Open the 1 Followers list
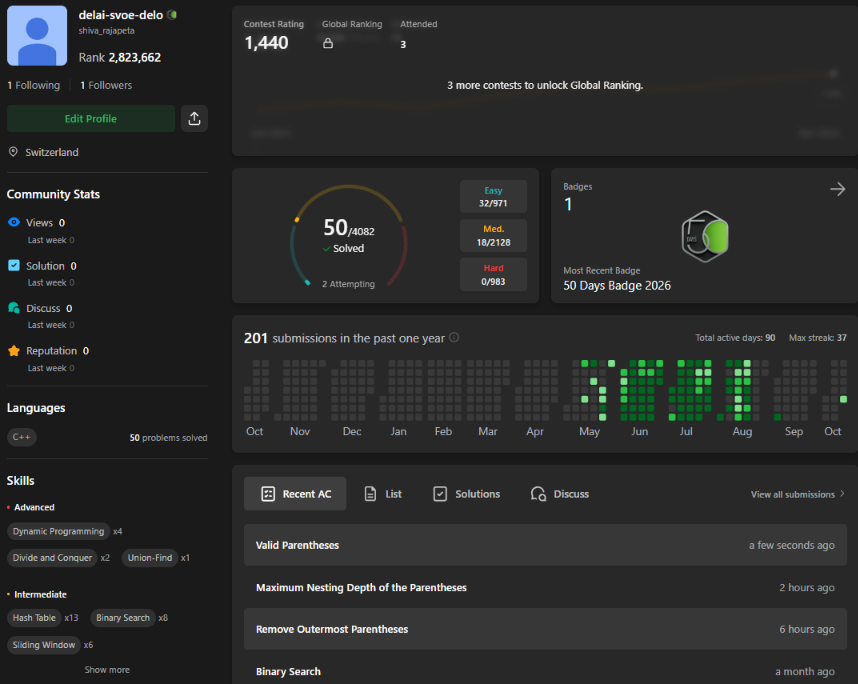The image size is (858, 684). [106, 85]
